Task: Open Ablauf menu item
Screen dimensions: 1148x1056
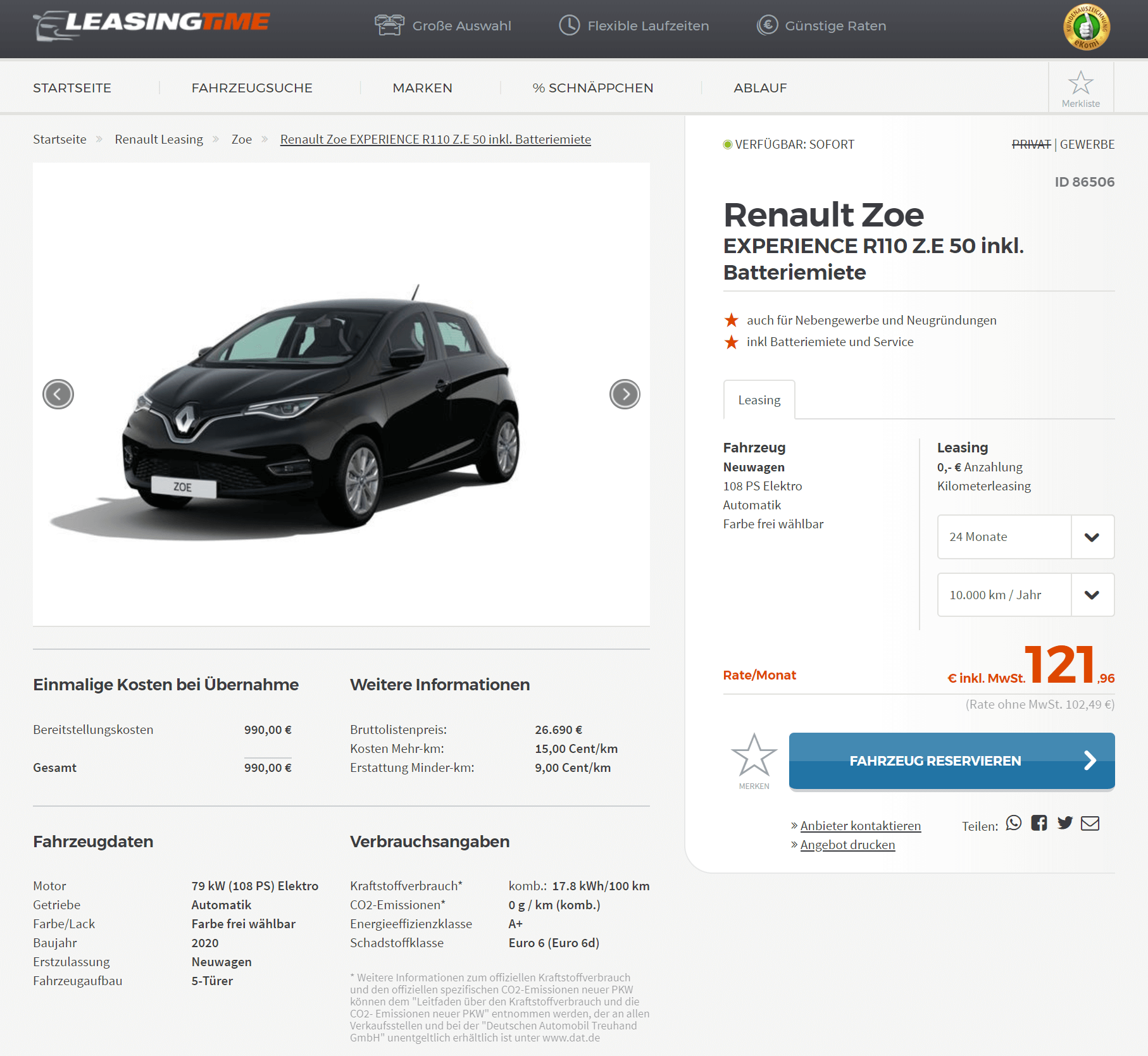Action: point(760,88)
